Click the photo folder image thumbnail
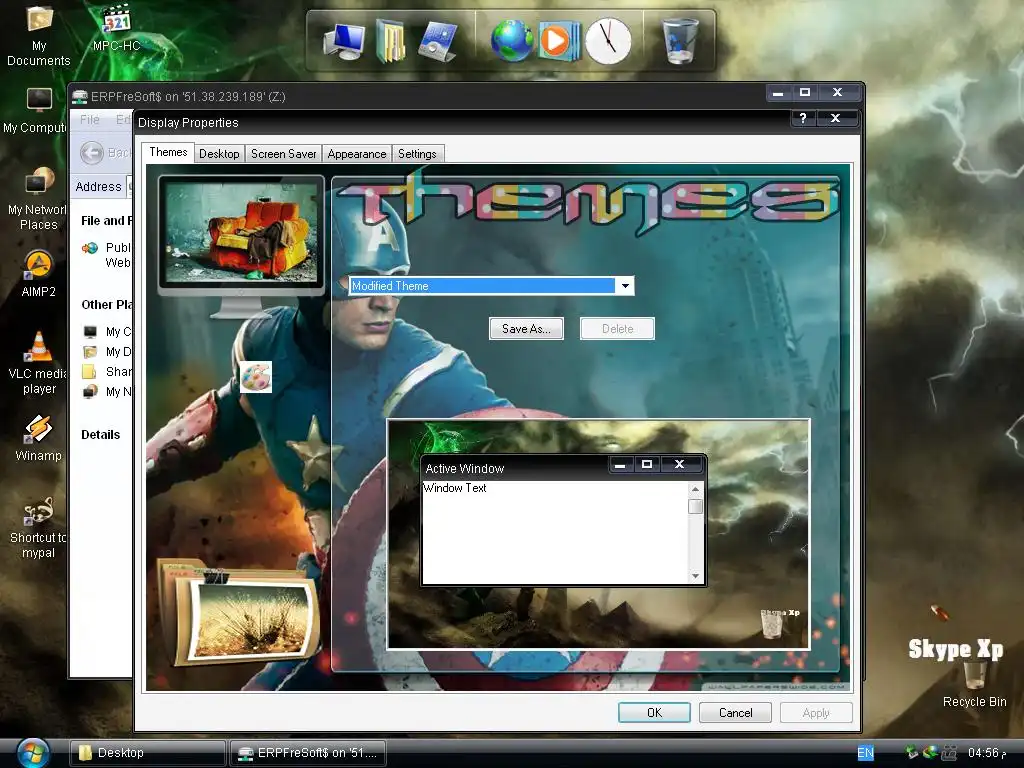The width and height of the screenshot is (1024, 768). [x=239, y=613]
